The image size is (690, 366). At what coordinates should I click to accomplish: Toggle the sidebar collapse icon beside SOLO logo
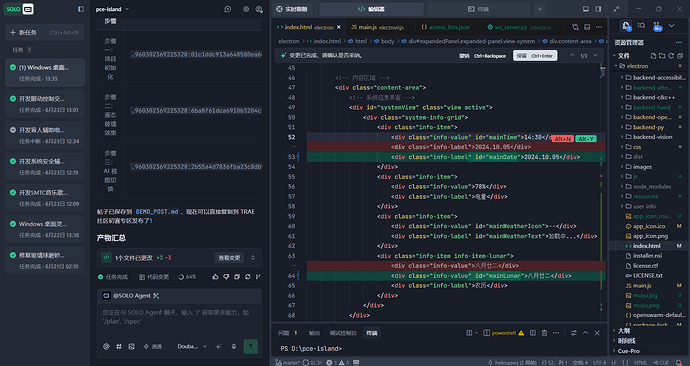tap(81, 9)
